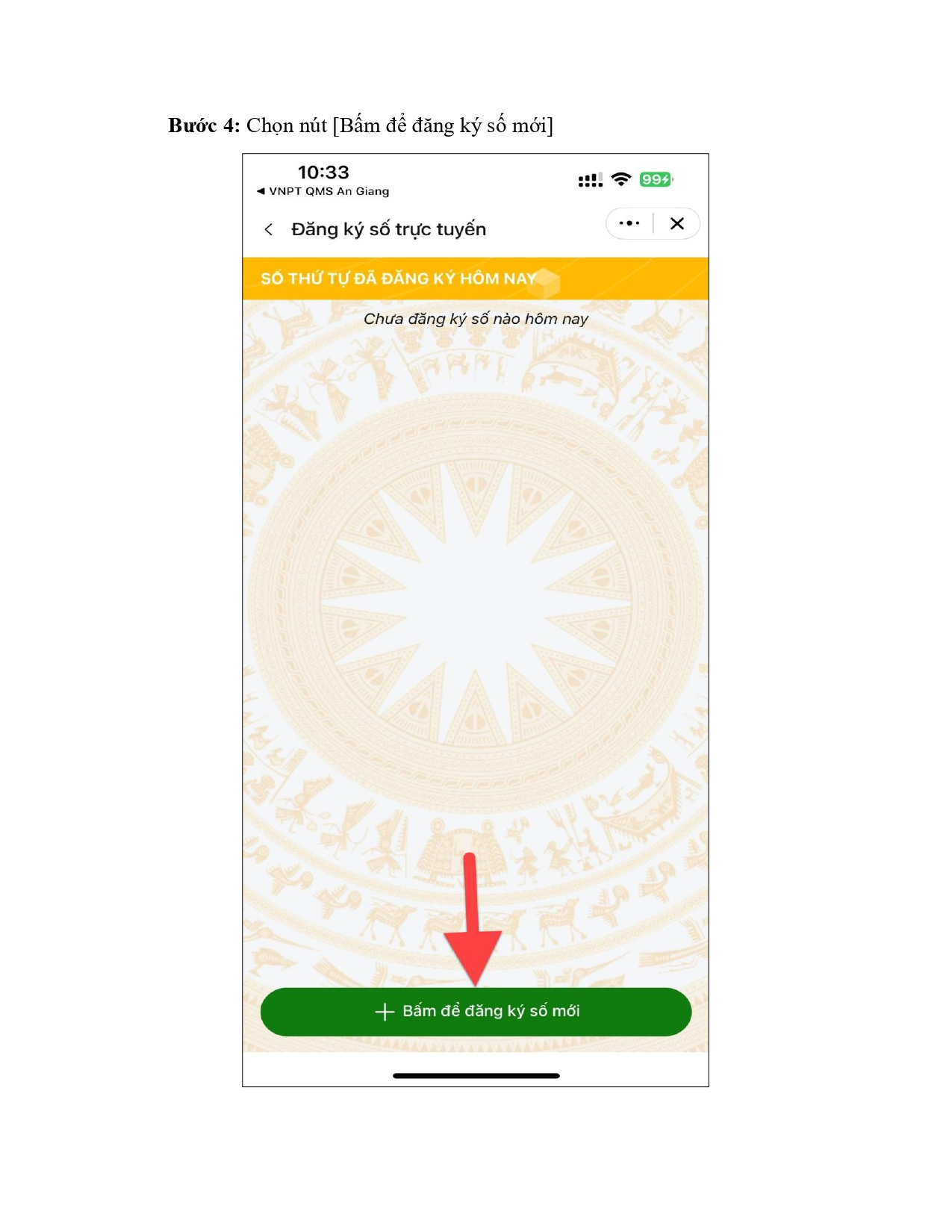Tap the Chưa đăng ký số nào hôm nay message
Image resolution: width=952 pixels, height=1232 pixels.
click(476, 319)
